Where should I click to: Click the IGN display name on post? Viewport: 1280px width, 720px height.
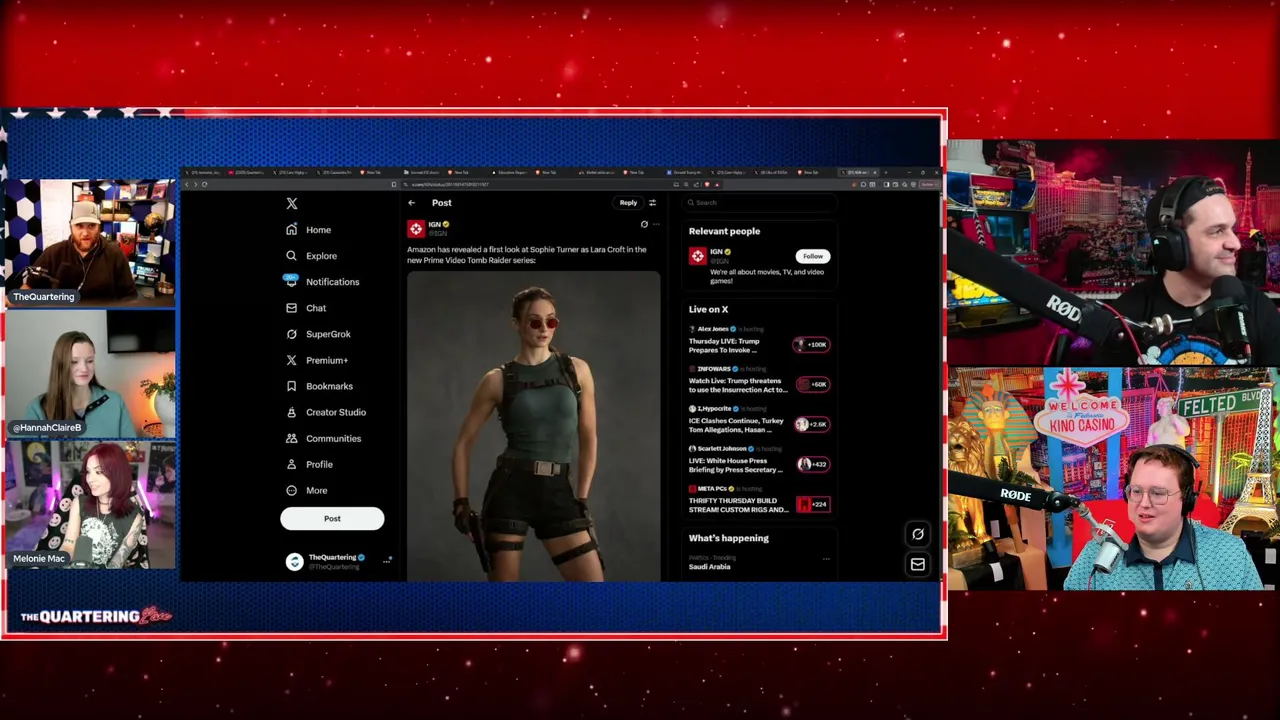434,225
